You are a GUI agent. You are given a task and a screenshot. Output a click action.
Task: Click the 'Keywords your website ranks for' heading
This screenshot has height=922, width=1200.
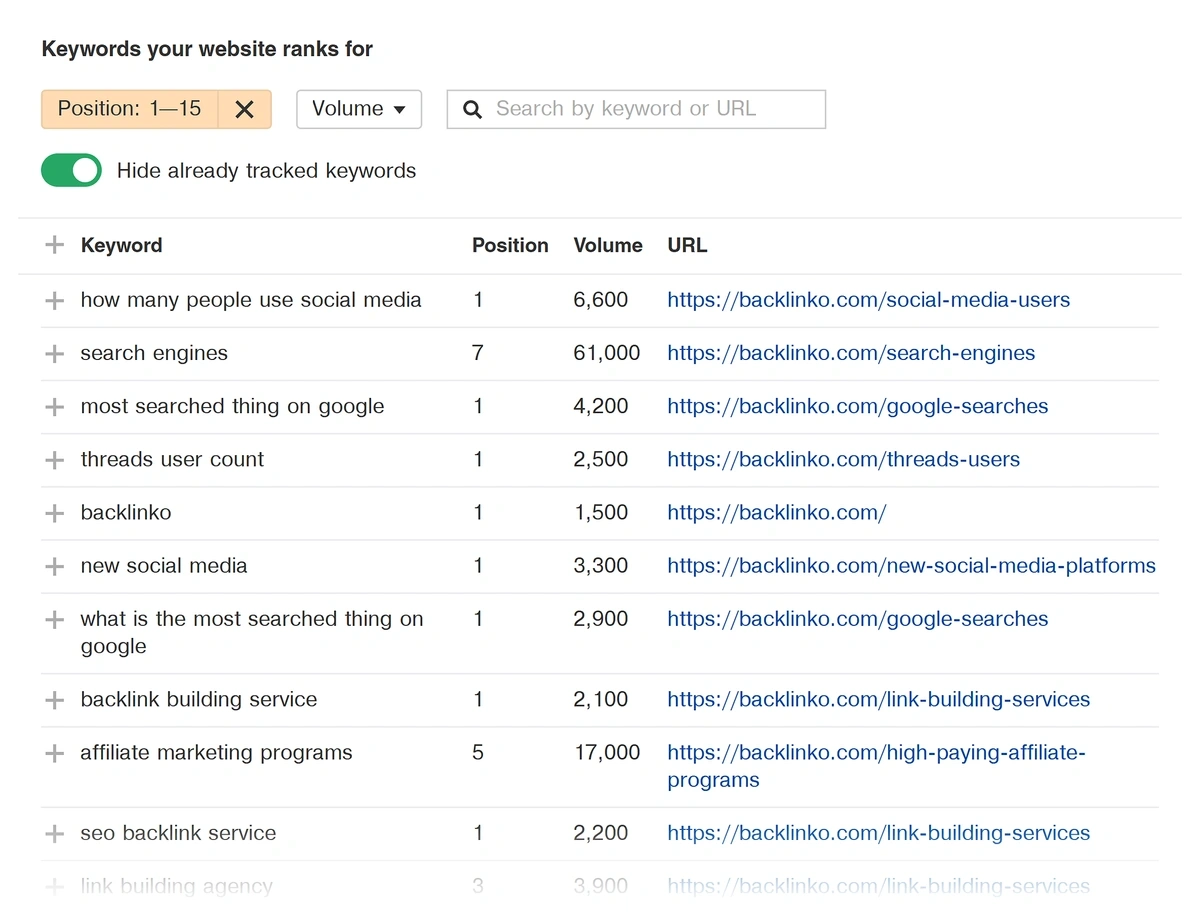pyautogui.click(x=207, y=49)
